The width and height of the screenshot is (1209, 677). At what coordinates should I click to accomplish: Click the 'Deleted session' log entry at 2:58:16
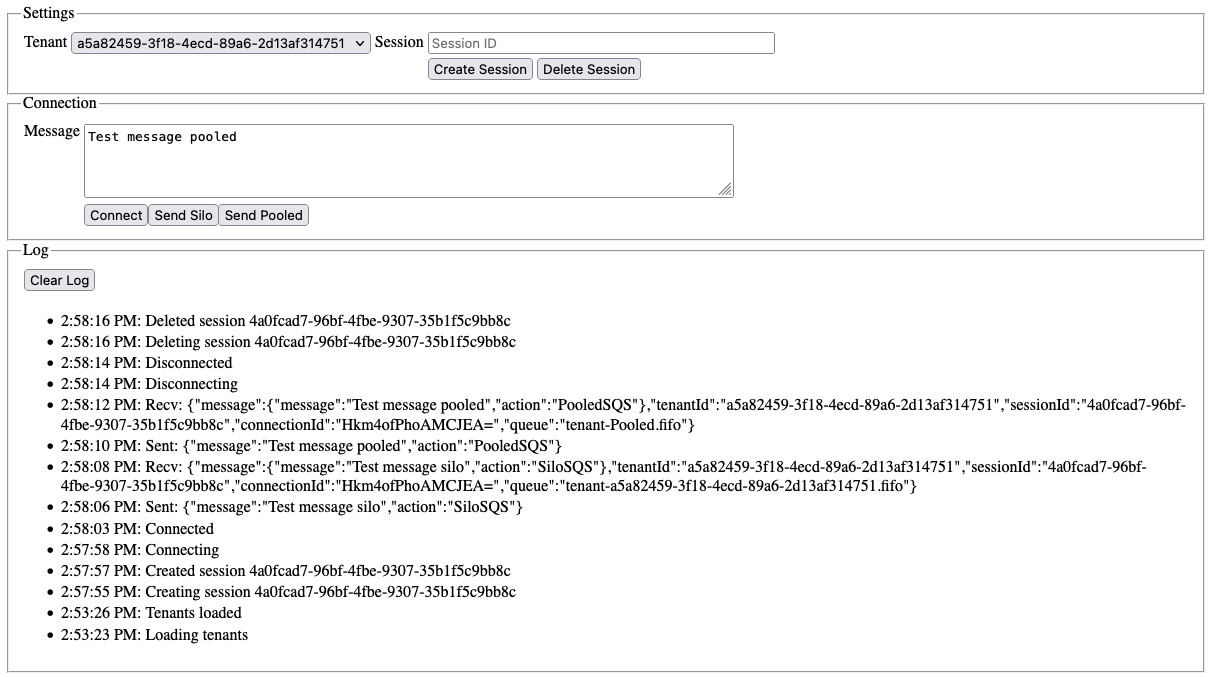285,321
